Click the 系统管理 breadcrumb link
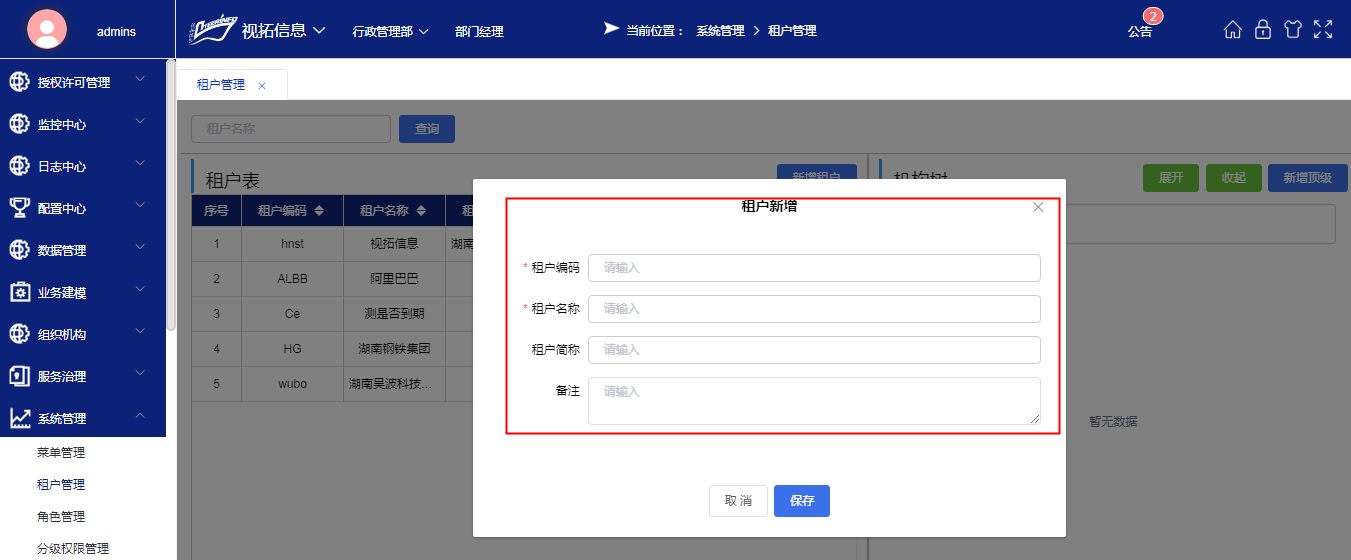 (720, 31)
